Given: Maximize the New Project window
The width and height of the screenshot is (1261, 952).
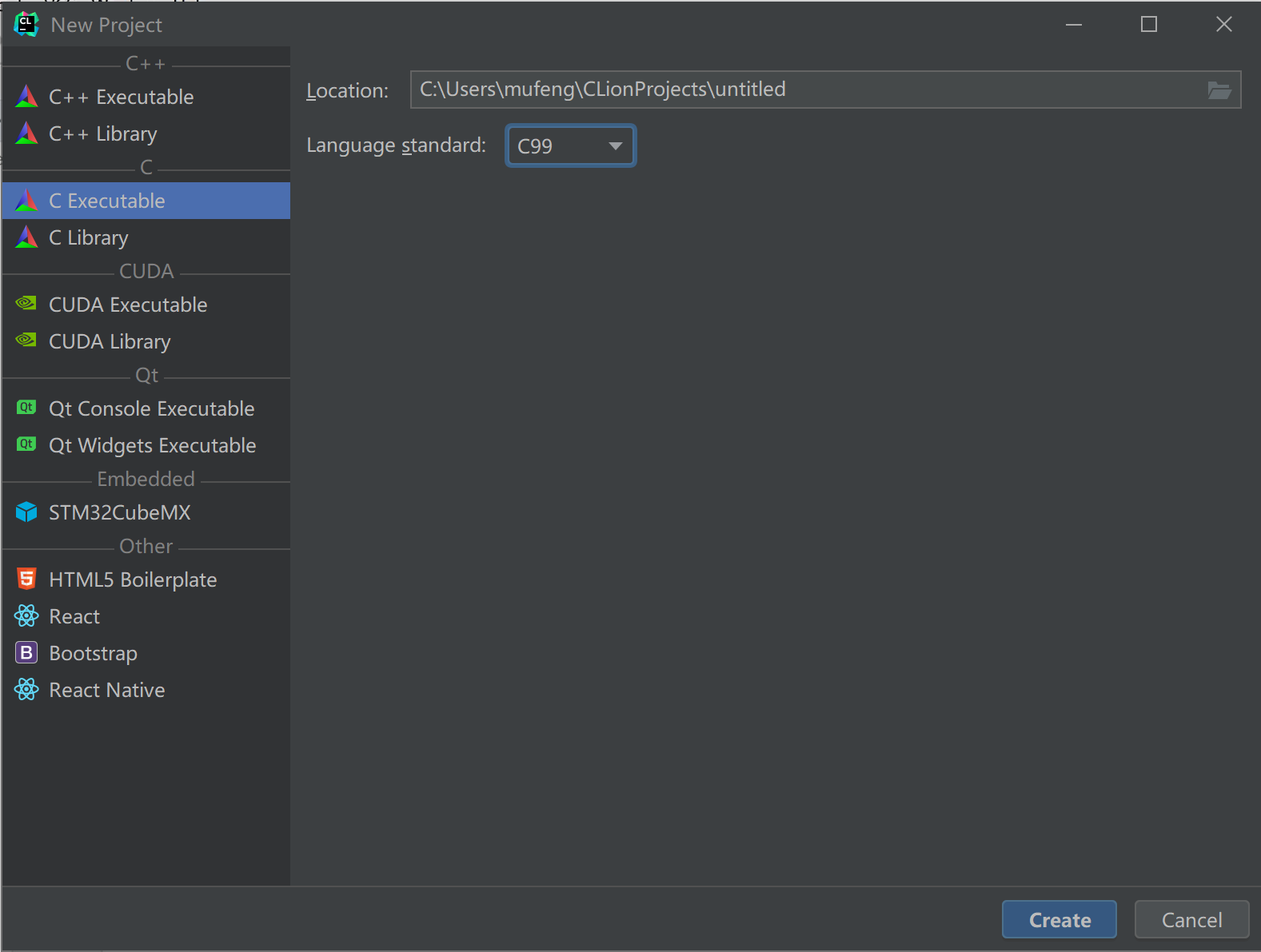Looking at the screenshot, I should (1149, 25).
